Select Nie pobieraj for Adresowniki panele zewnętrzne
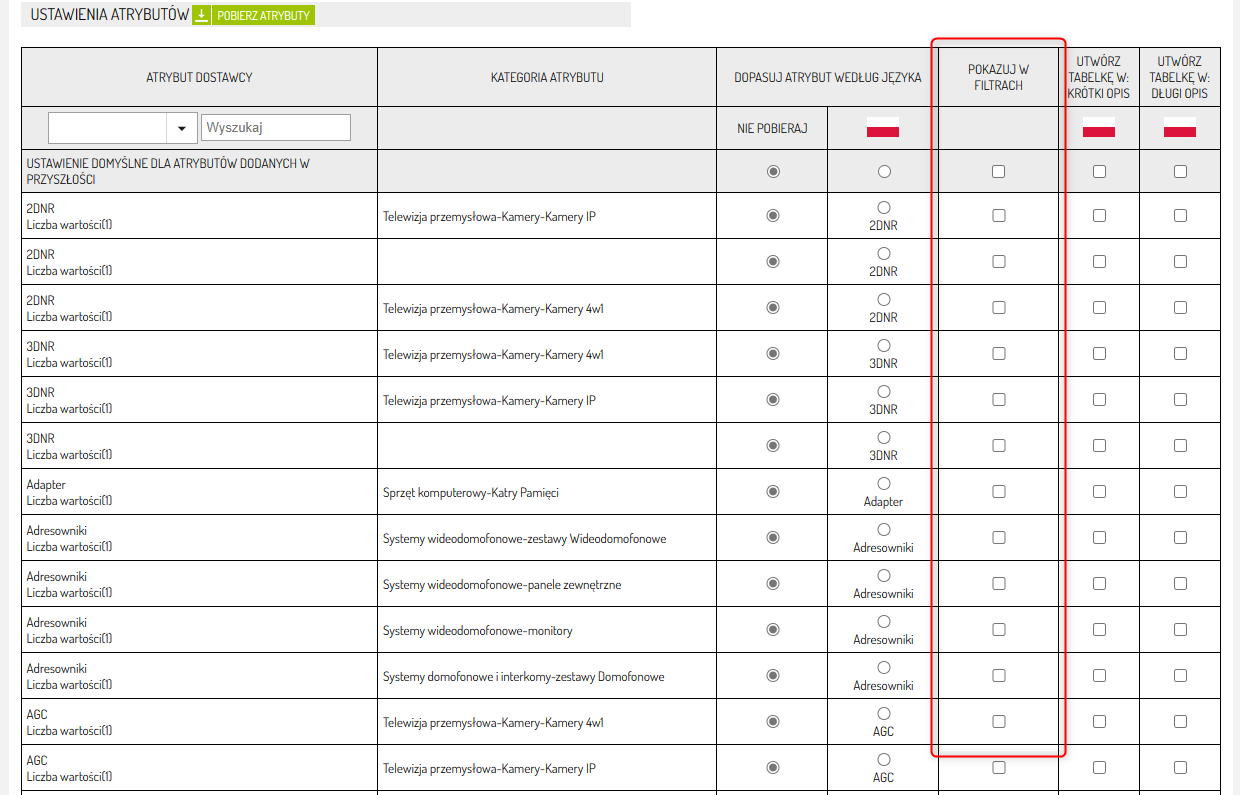This screenshot has width=1240, height=795. 772,583
